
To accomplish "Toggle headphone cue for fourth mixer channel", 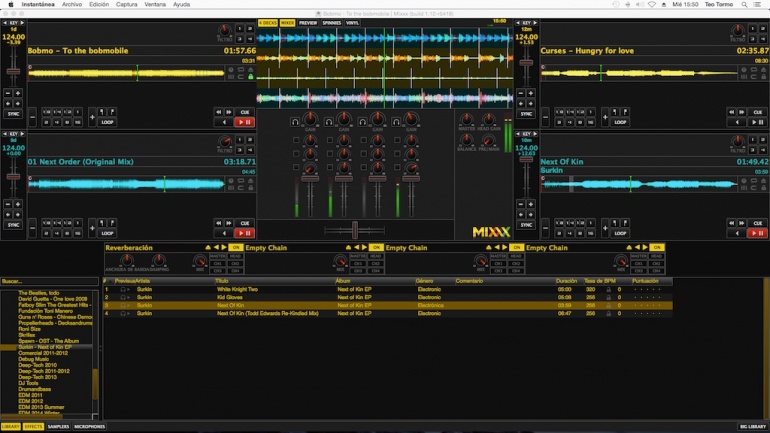I will tap(396, 122).
